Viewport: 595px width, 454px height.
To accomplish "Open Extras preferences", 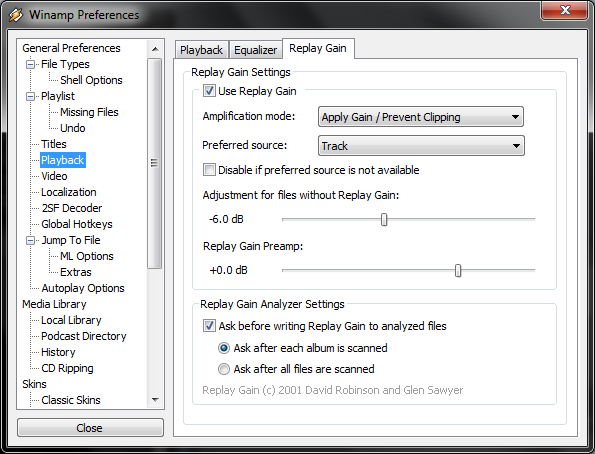I will click(x=76, y=272).
